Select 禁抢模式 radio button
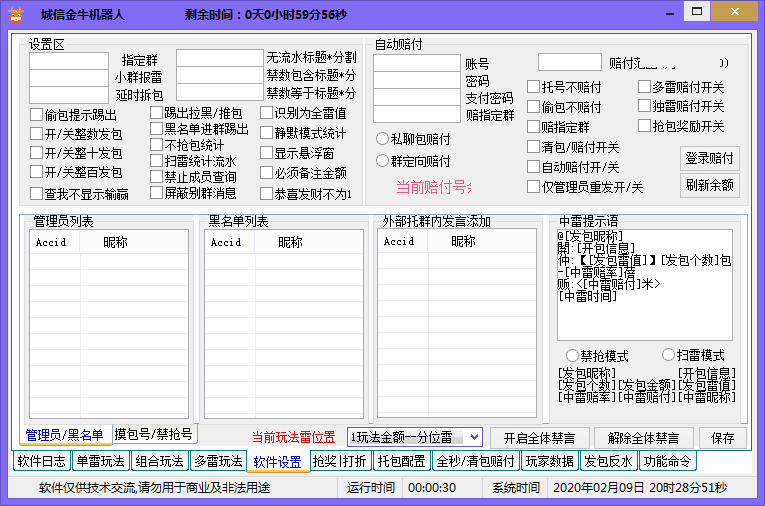Image resolution: width=765 pixels, height=506 pixels. 572,355
